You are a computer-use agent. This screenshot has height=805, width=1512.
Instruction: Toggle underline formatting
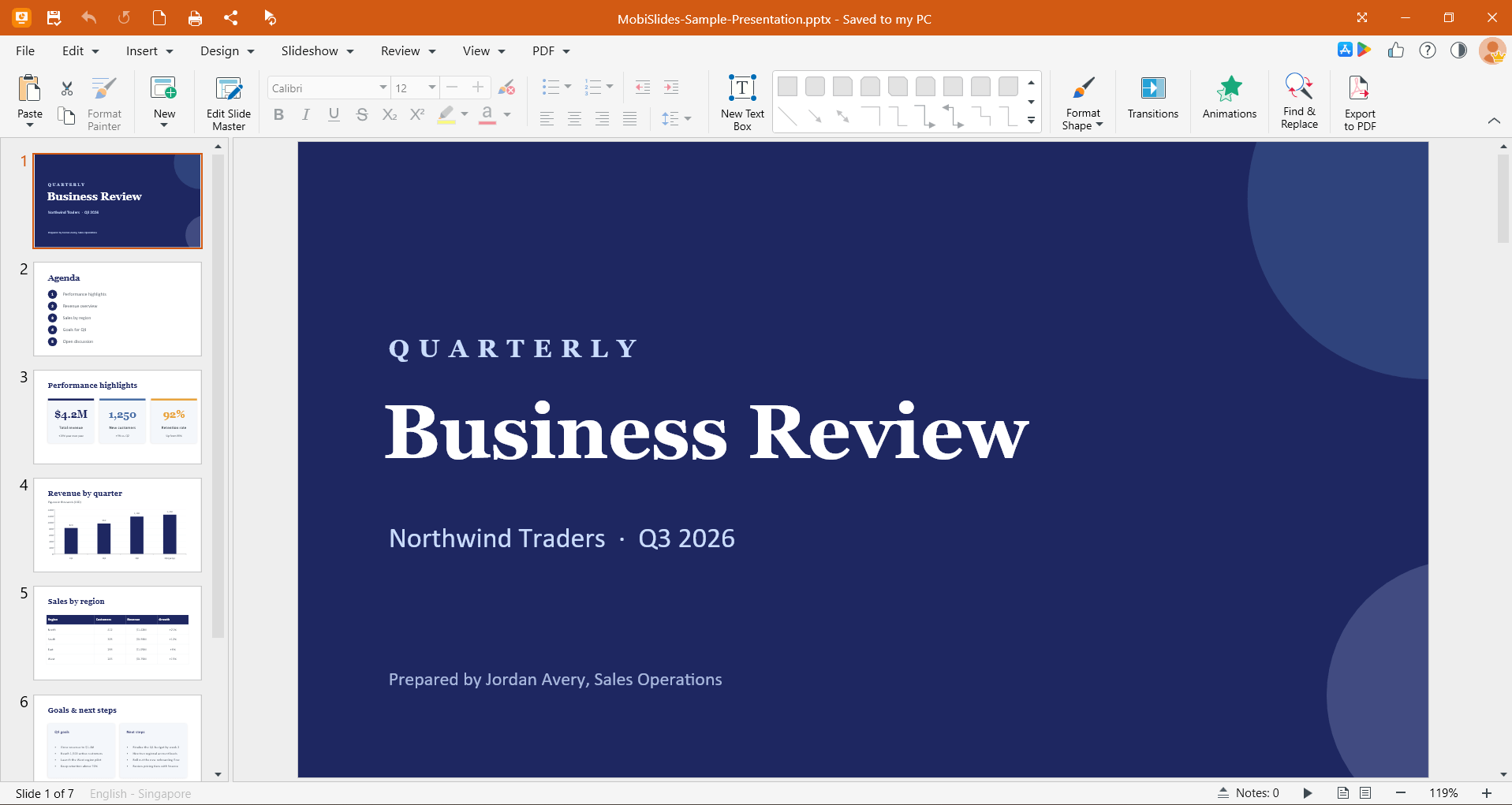pos(334,115)
